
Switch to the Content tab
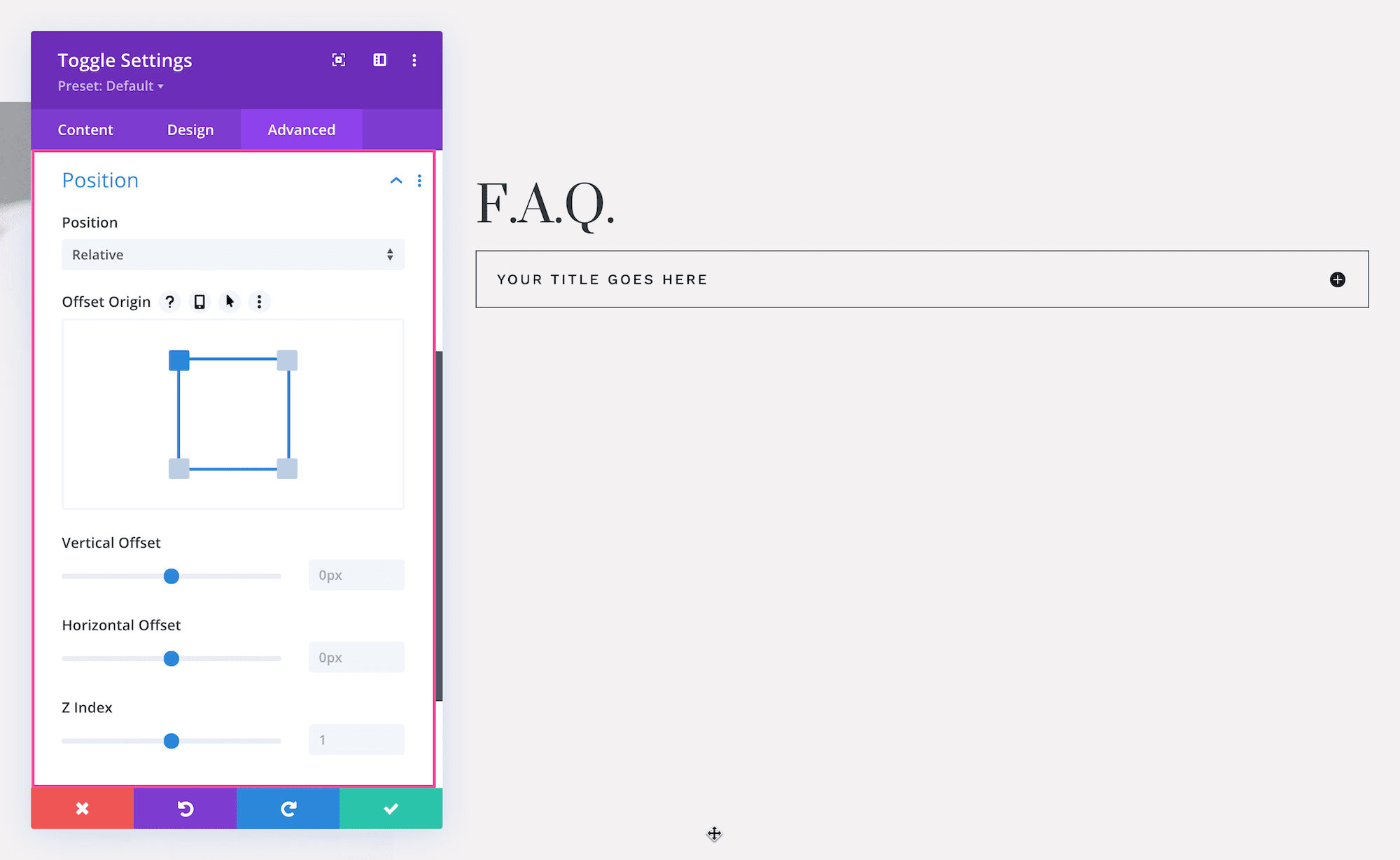click(x=85, y=129)
